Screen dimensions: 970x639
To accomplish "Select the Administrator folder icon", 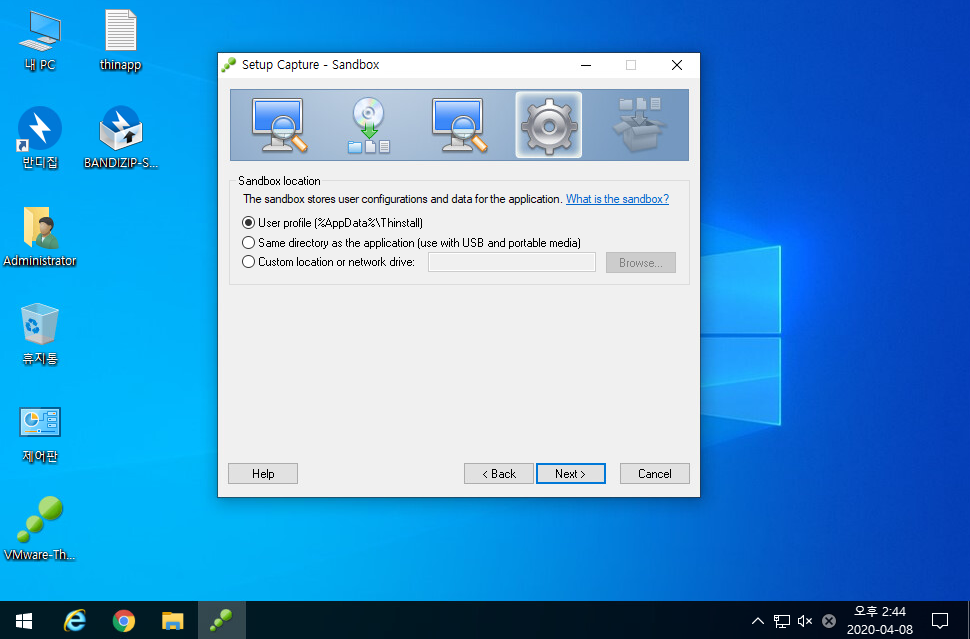I will [x=40, y=236].
